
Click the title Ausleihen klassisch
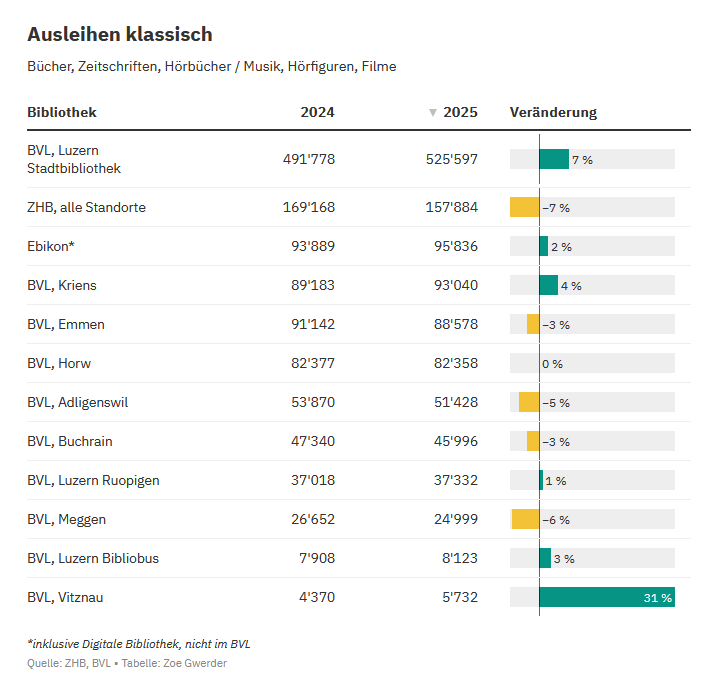tap(120, 34)
